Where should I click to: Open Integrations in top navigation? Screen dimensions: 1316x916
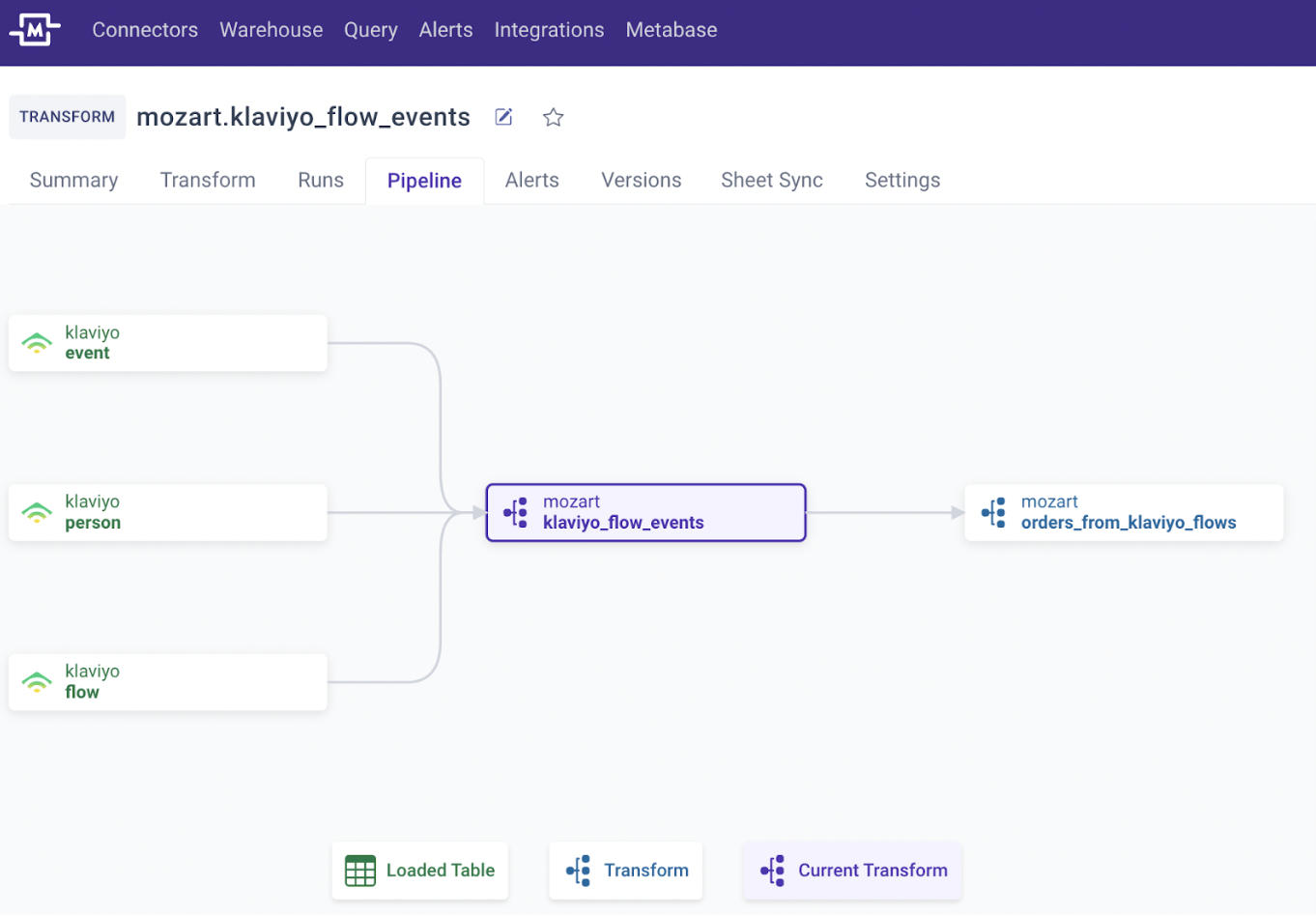[549, 30]
